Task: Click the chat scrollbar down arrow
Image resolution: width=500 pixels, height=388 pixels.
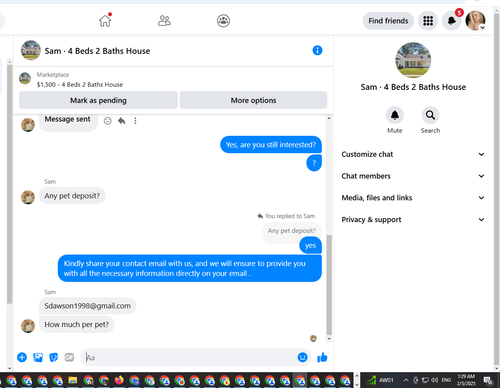Action: pos(329,339)
